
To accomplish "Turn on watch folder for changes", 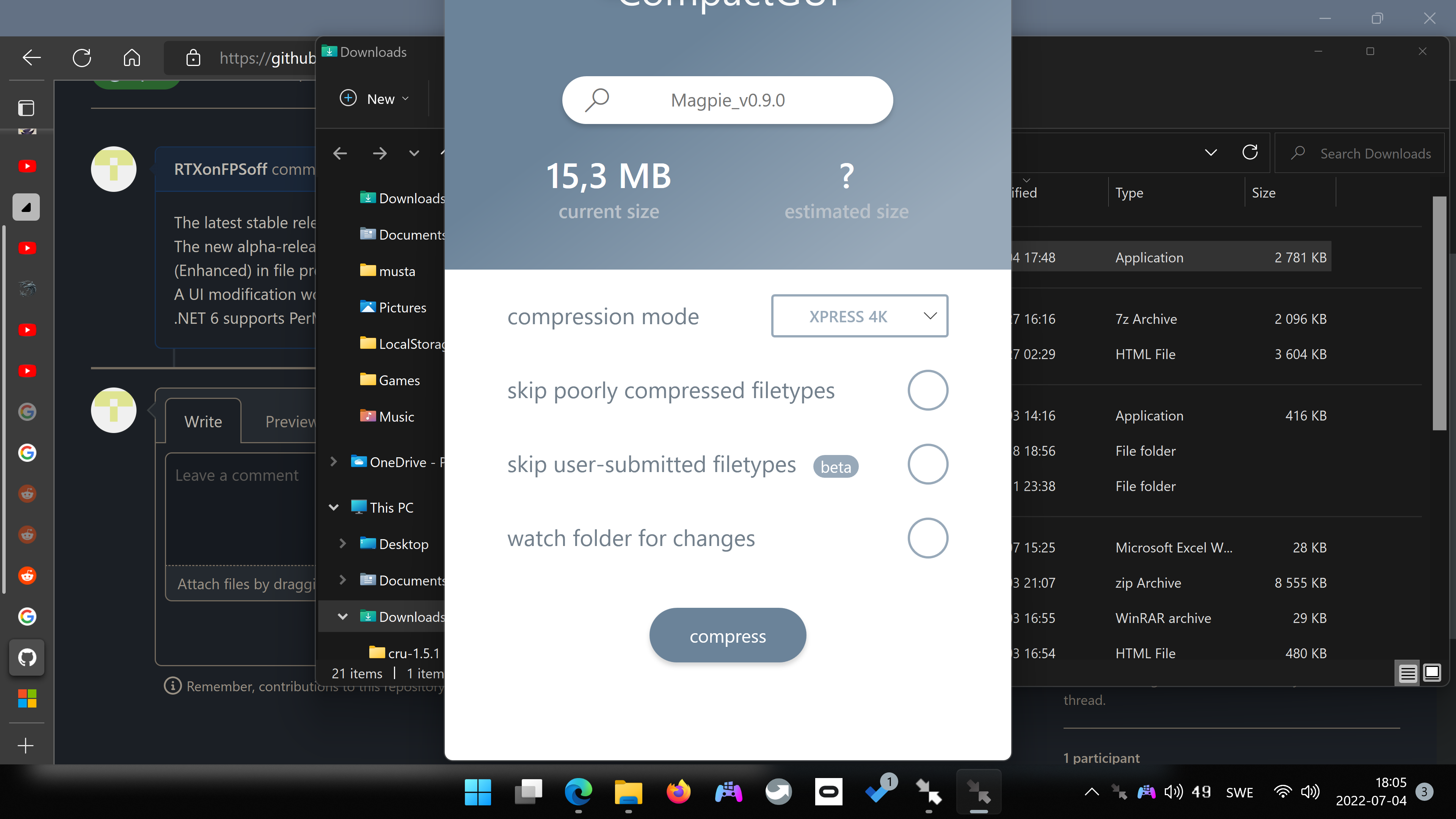I will [927, 538].
